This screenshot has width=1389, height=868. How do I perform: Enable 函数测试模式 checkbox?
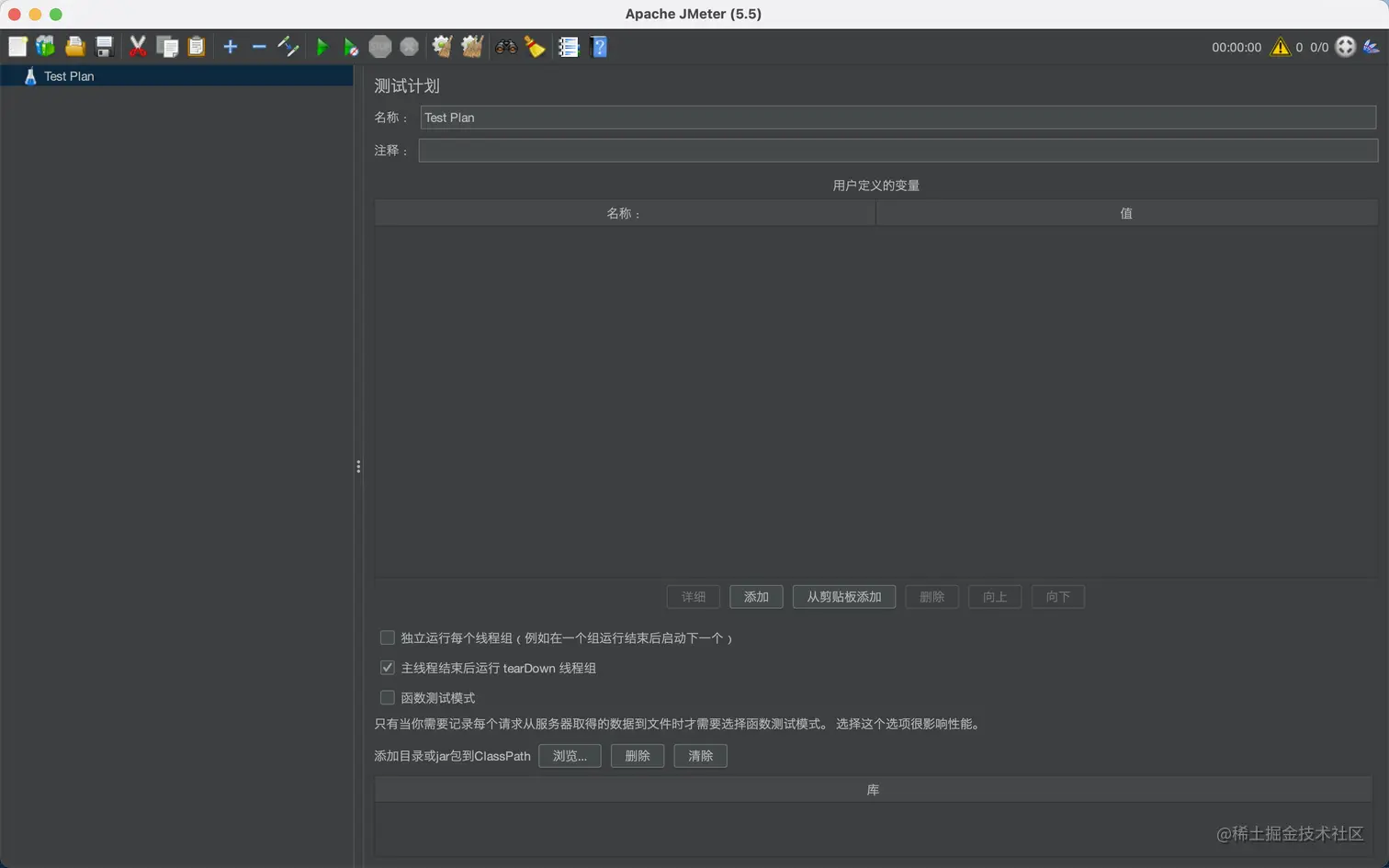(x=388, y=698)
